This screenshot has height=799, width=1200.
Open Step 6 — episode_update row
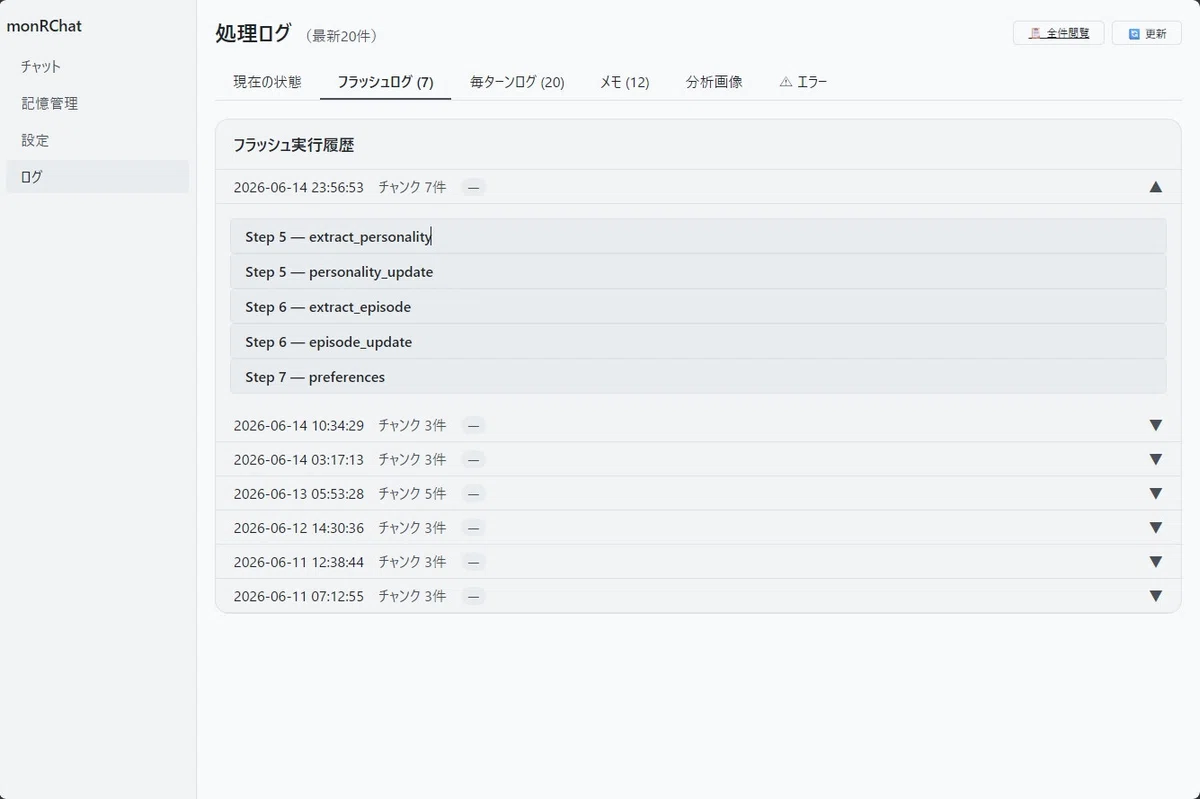coord(698,342)
